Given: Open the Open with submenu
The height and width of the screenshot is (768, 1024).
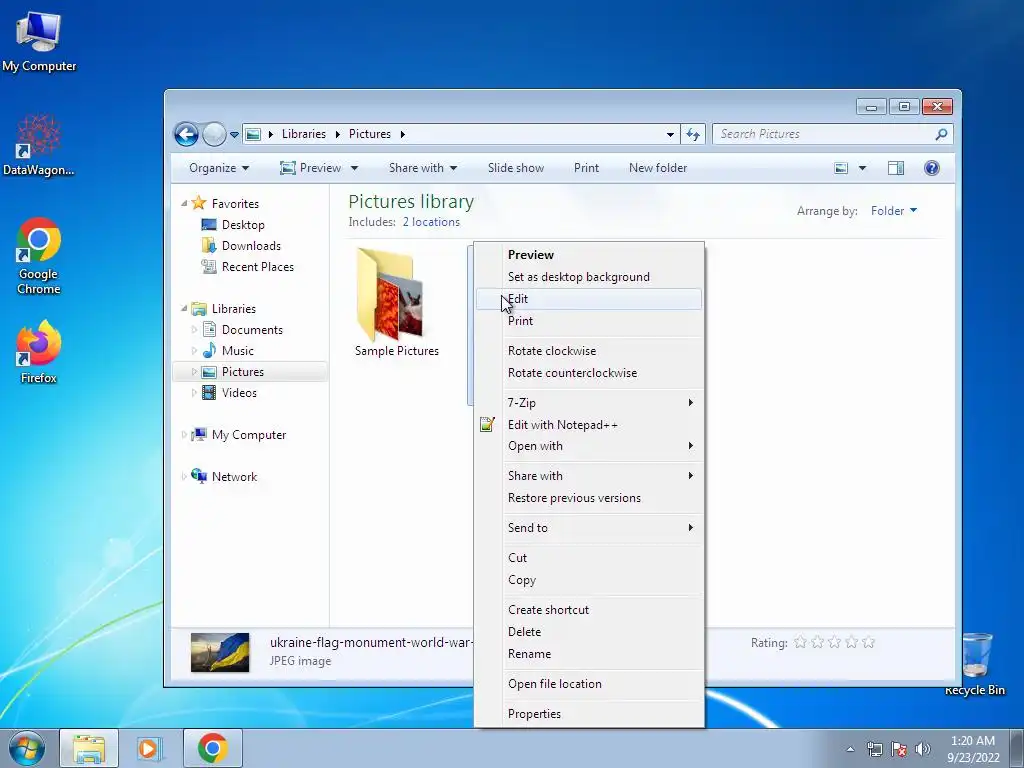Looking at the screenshot, I should coord(589,446).
